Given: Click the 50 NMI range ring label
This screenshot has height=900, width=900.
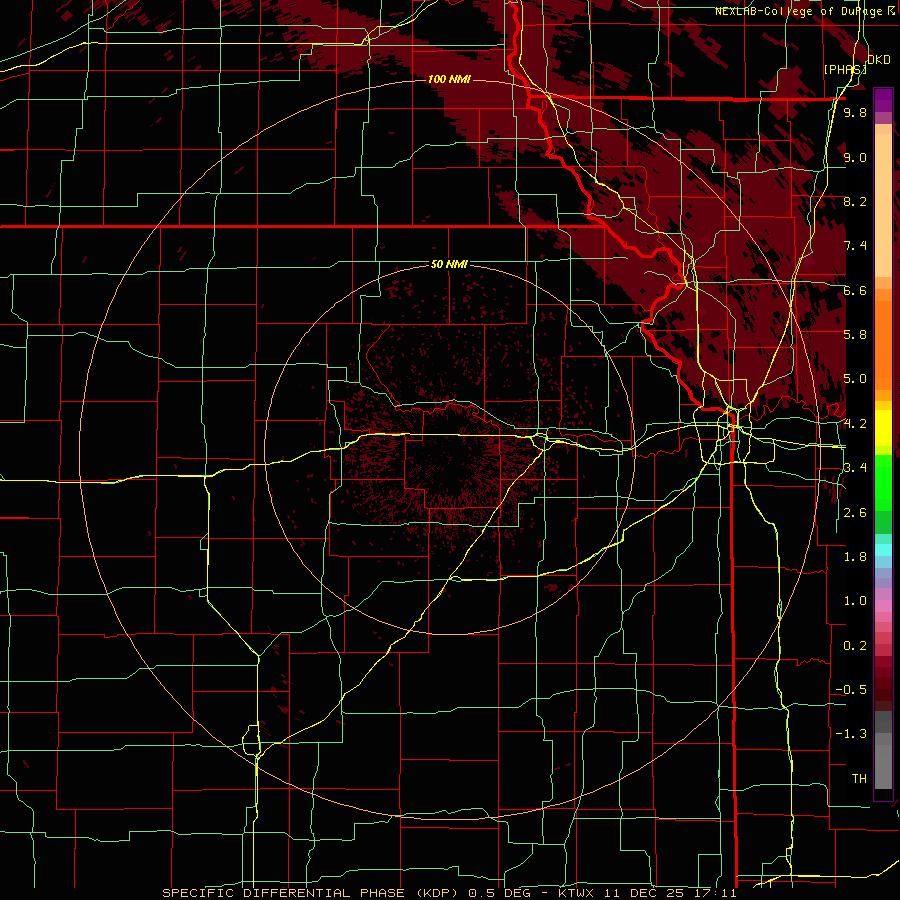Looking at the screenshot, I should point(449,264).
